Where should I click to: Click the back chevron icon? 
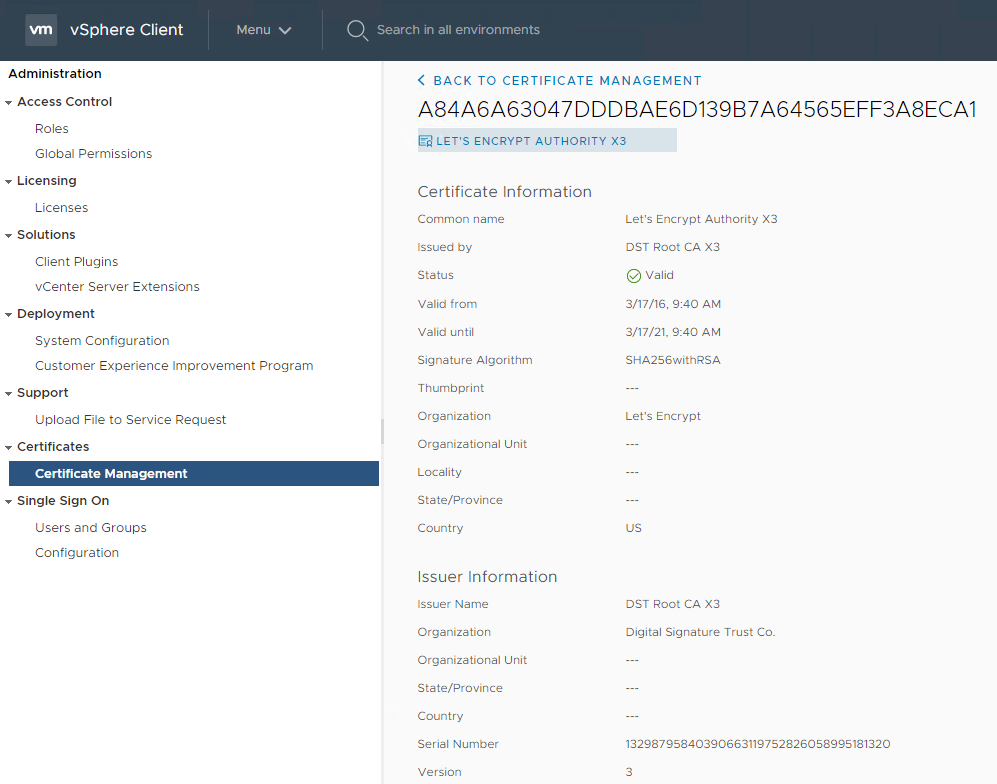[x=421, y=80]
